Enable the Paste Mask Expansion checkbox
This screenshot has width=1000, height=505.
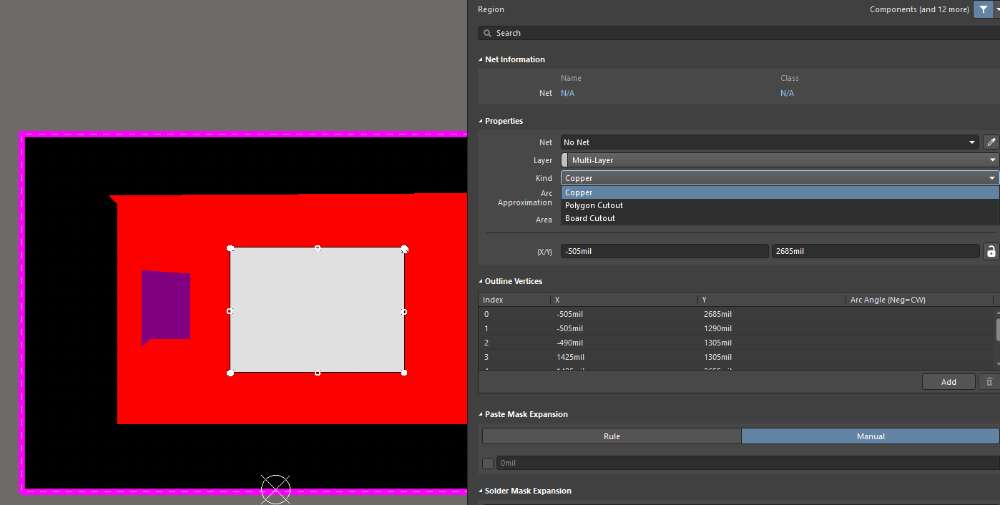pyautogui.click(x=488, y=464)
